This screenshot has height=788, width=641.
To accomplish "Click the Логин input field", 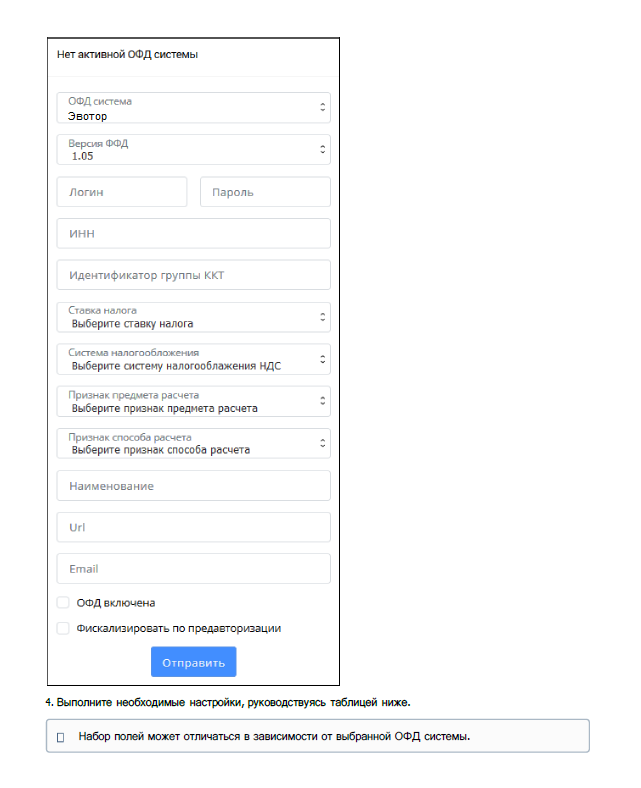I will click(122, 192).
